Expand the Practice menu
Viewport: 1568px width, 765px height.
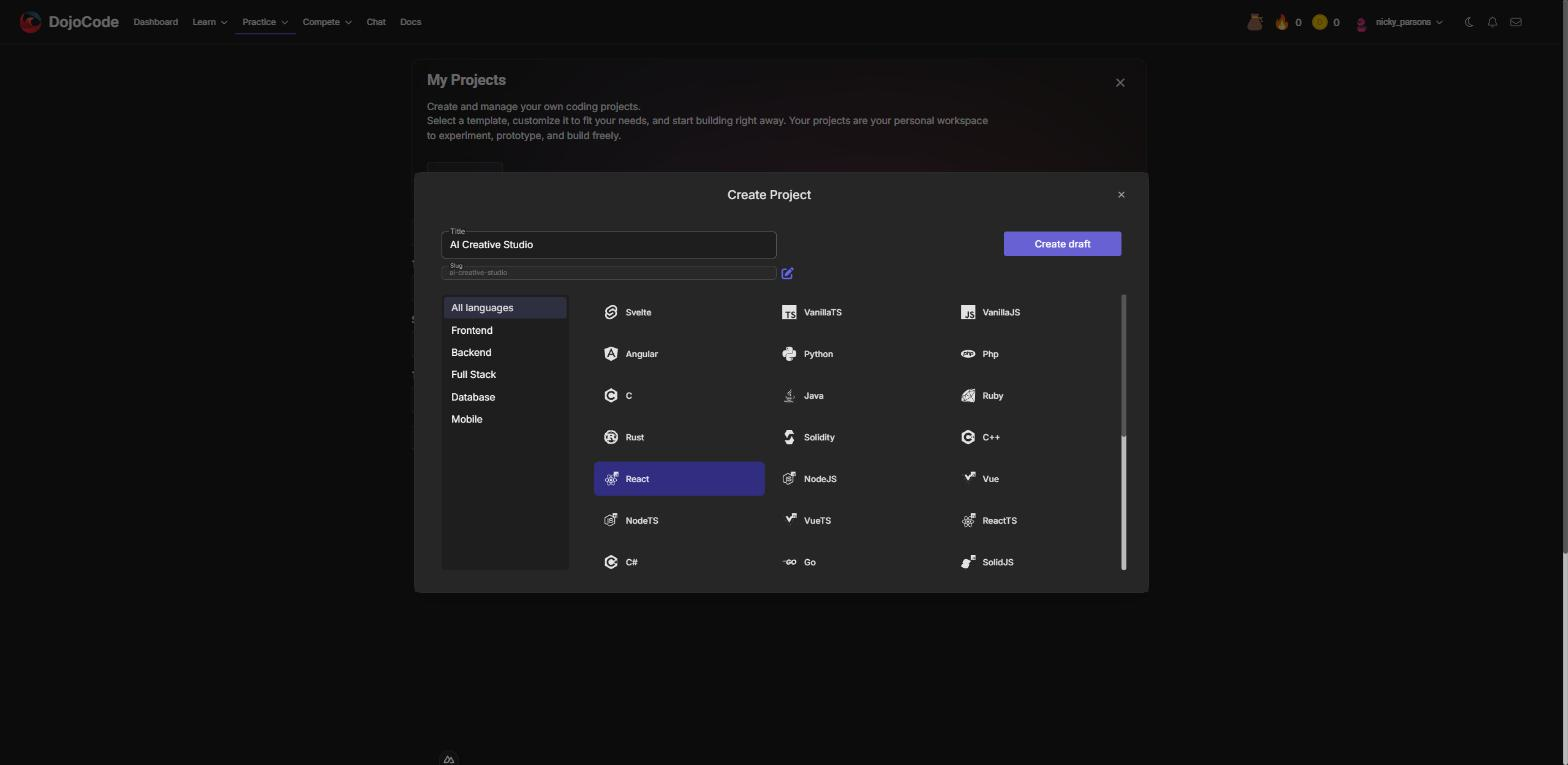click(265, 22)
